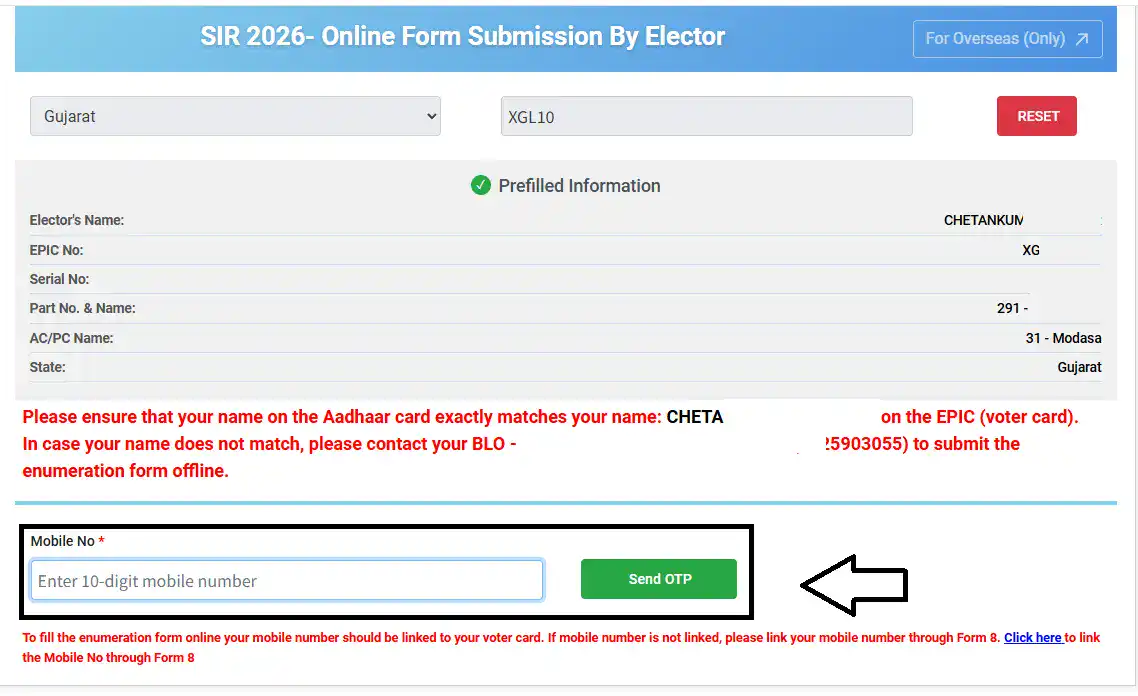
Task: Click the SIR 2026 page header title
Action: click(x=462, y=37)
